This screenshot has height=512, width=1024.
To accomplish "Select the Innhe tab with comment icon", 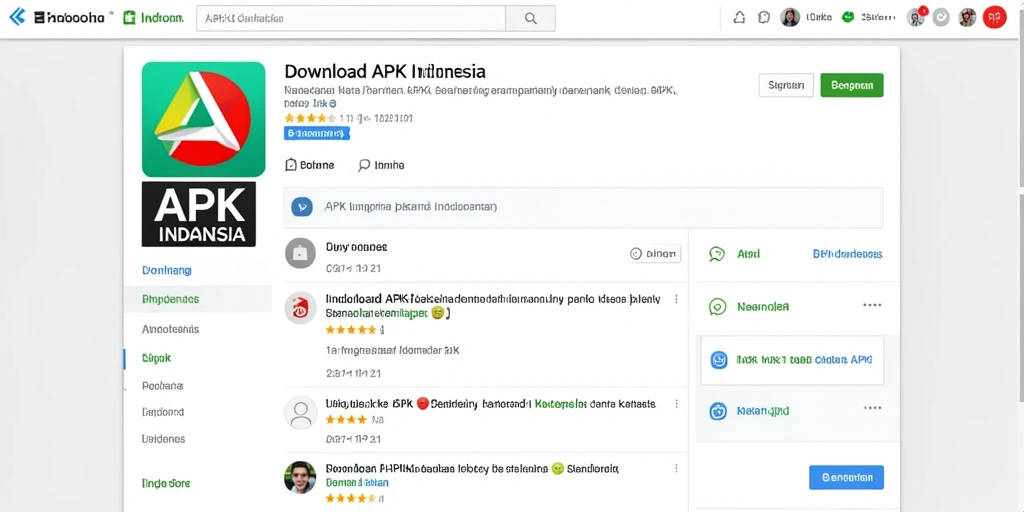I will (381, 165).
